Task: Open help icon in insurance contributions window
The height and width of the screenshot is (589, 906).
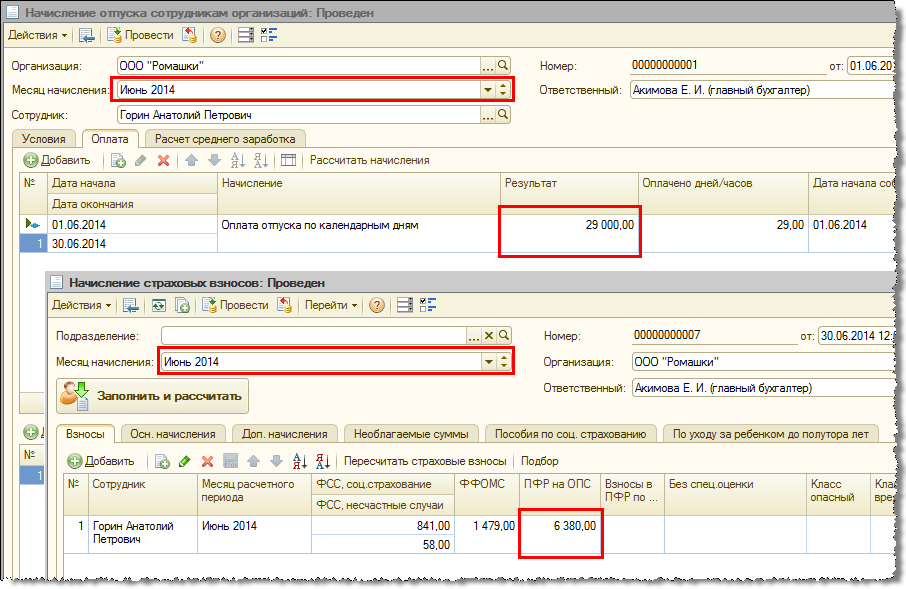Action: [x=377, y=305]
